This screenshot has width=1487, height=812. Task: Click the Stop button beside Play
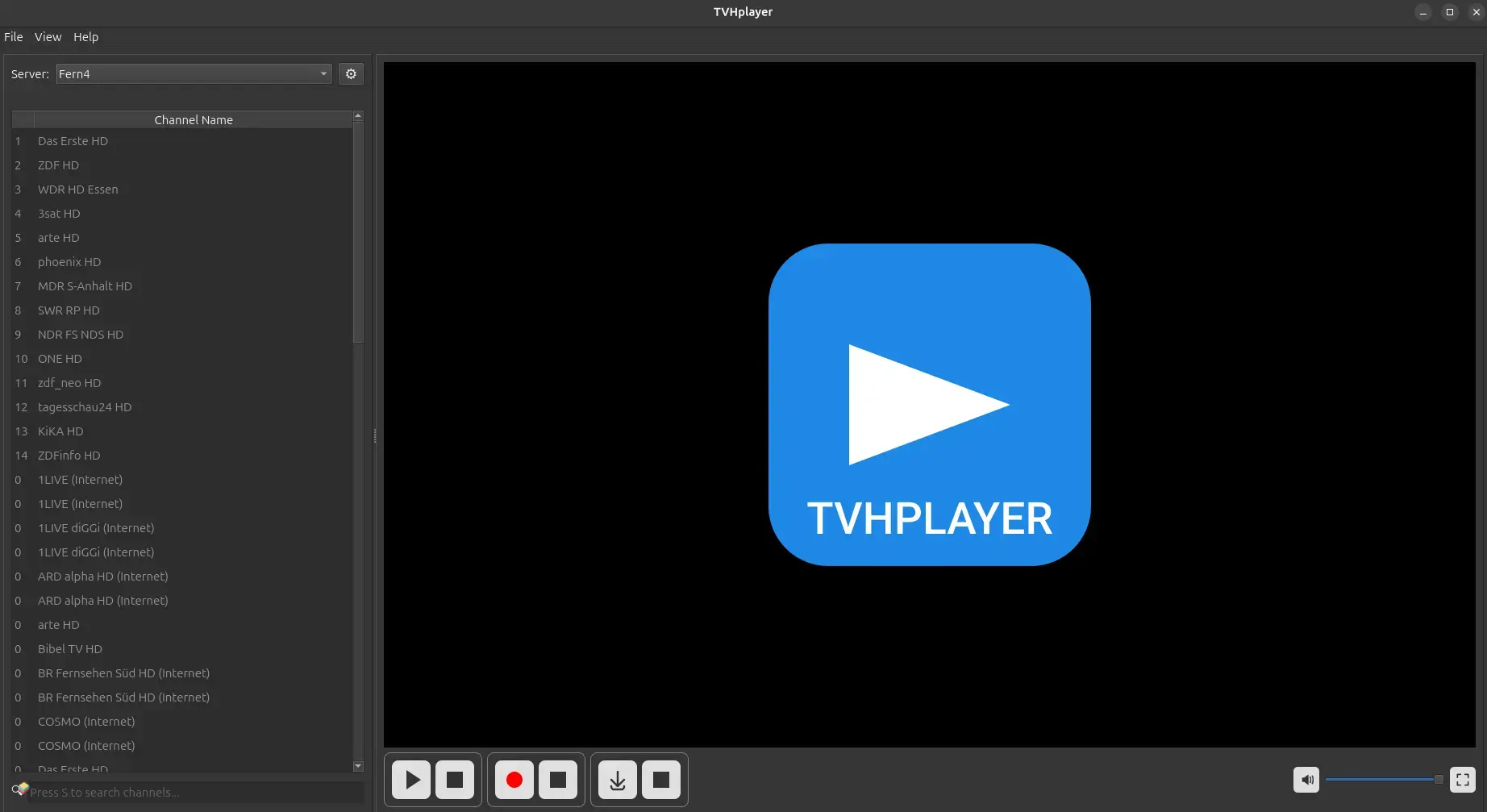pyautogui.click(x=455, y=780)
